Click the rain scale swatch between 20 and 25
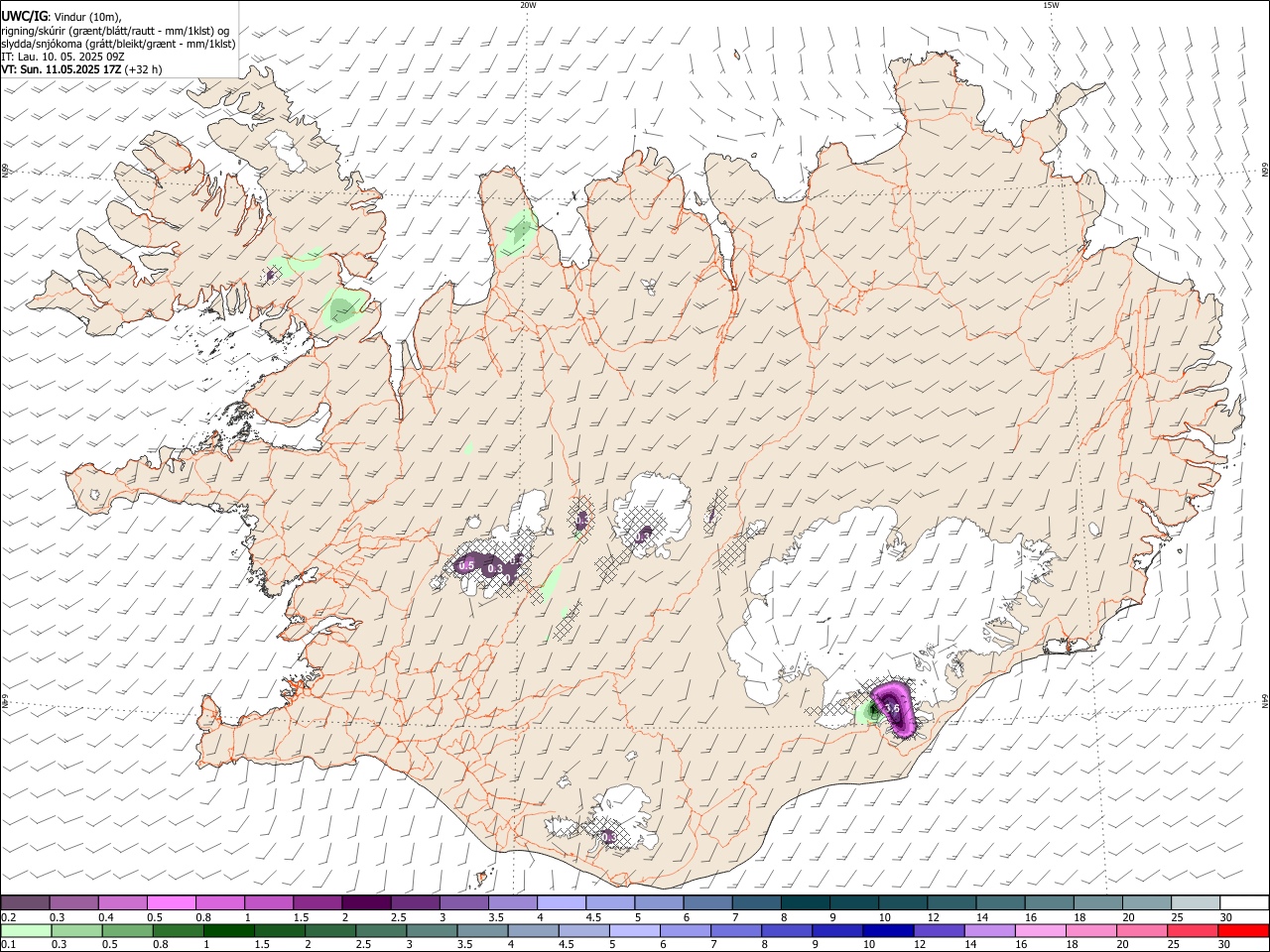The width and height of the screenshot is (1270, 952). coord(1144,931)
